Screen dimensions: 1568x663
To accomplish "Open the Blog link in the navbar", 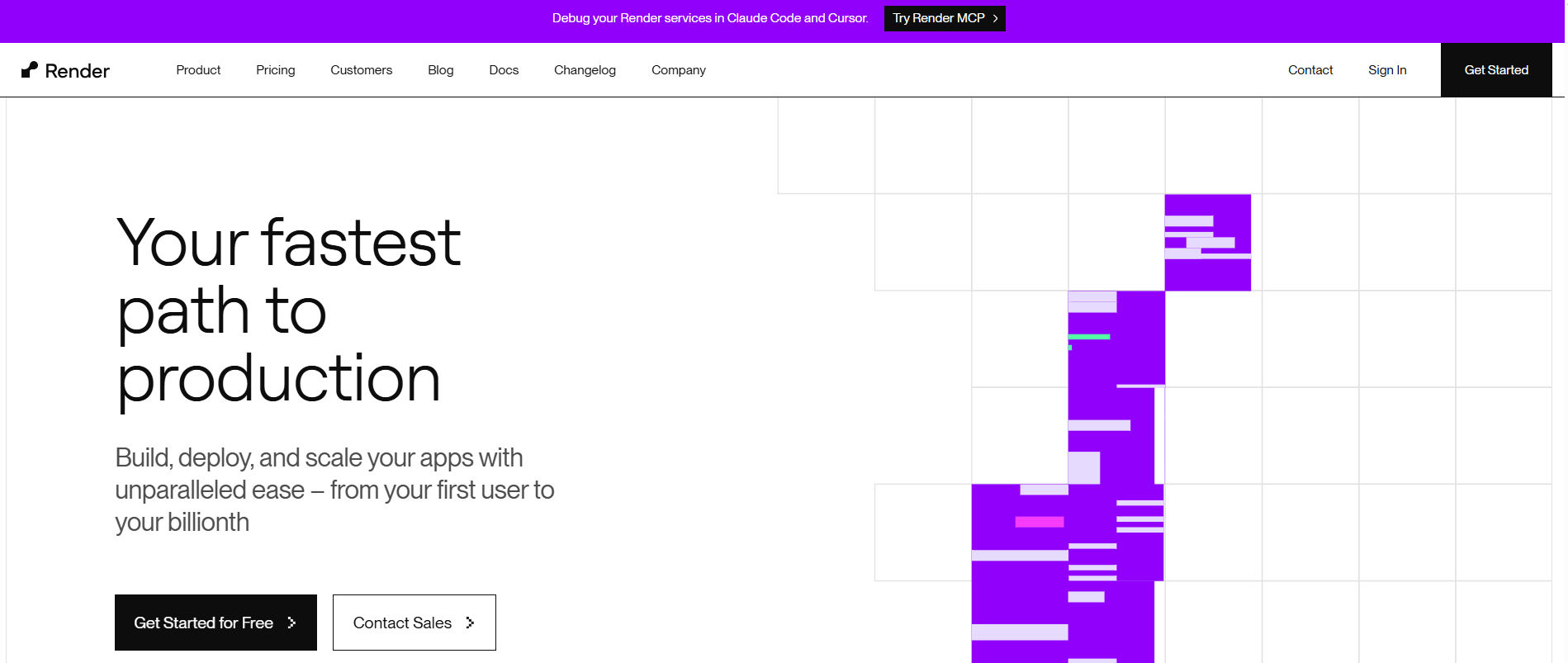I will click(x=440, y=70).
